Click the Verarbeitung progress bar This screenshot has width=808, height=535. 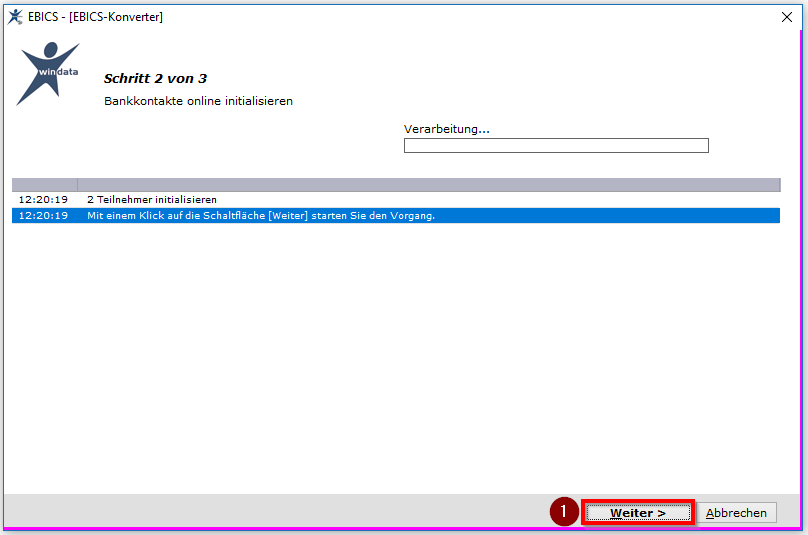click(x=556, y=145)
